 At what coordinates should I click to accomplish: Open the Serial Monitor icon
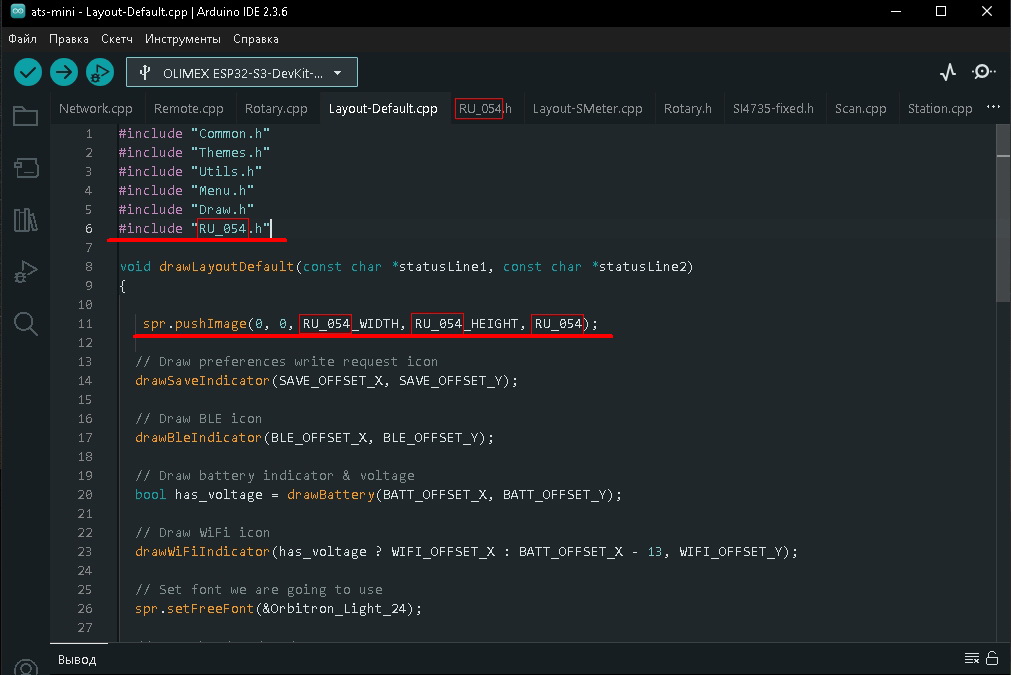tap(983, 72)
